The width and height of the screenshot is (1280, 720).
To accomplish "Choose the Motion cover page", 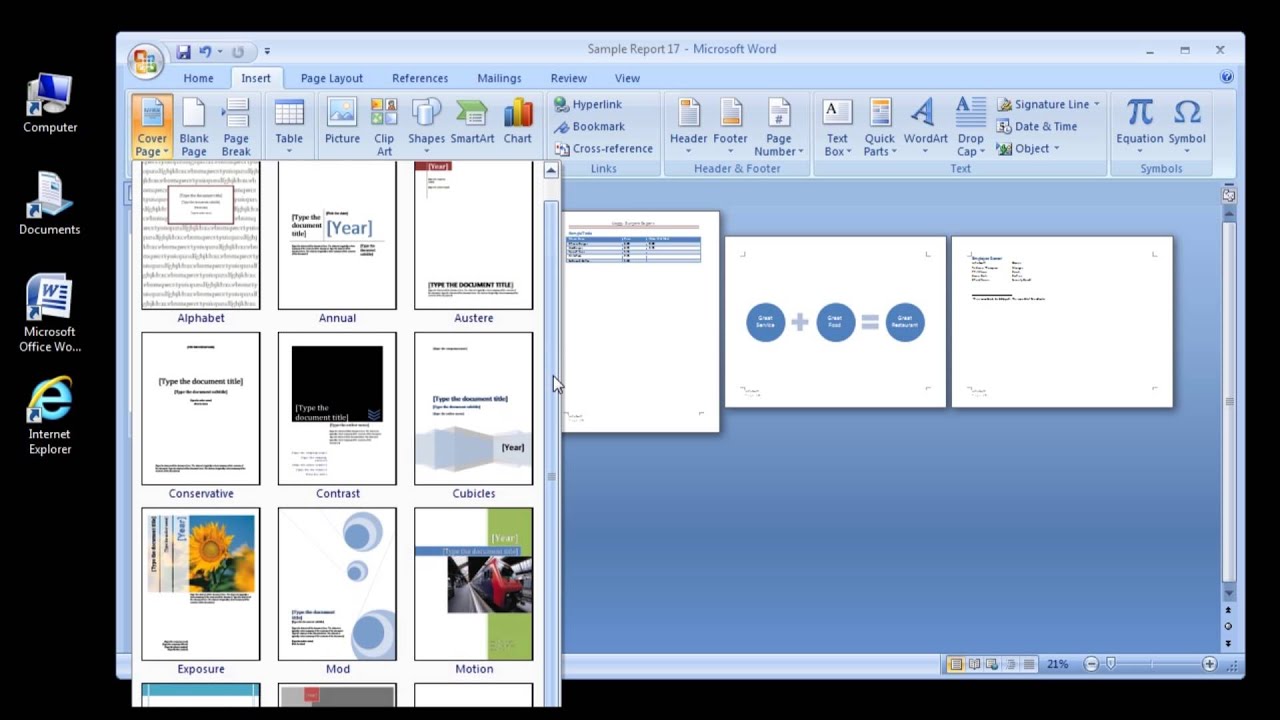I will click(x=473, y=592).
